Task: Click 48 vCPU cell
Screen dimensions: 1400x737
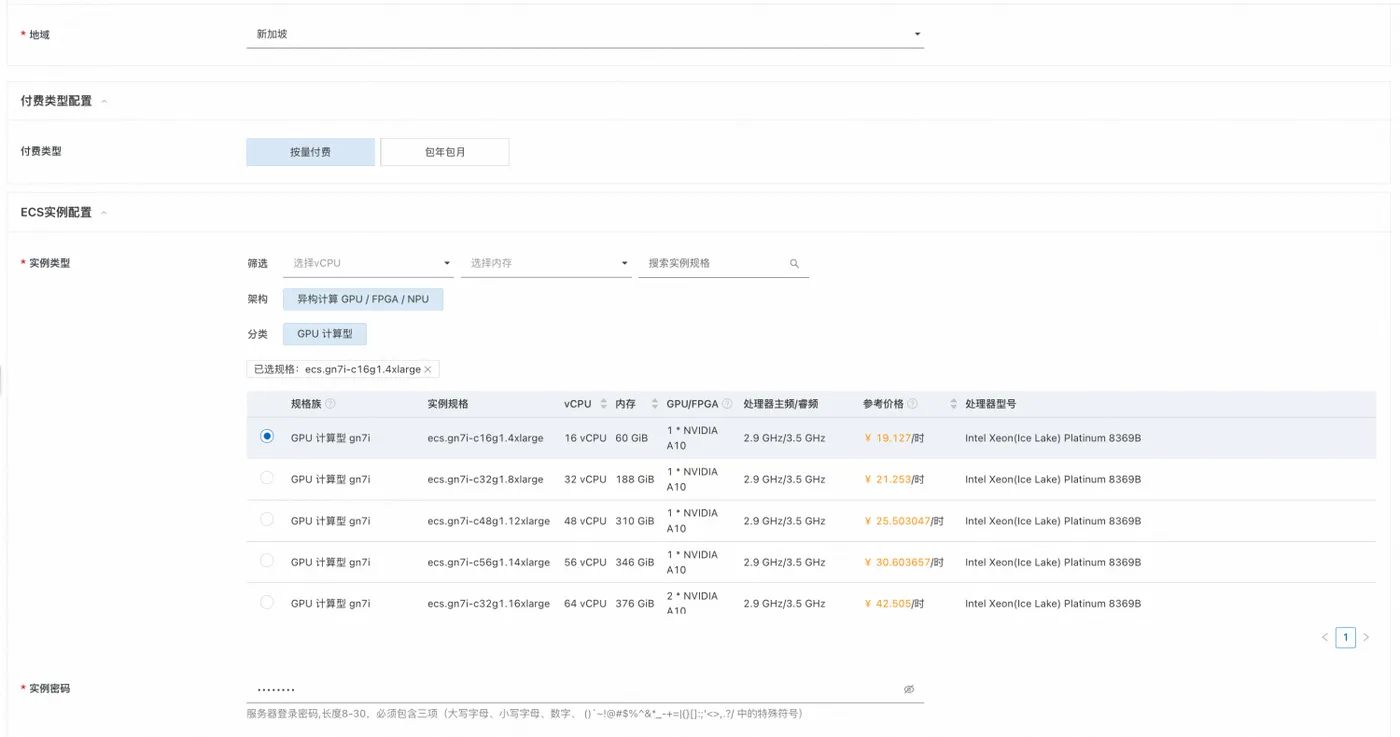Action: (x=585, y=521)
